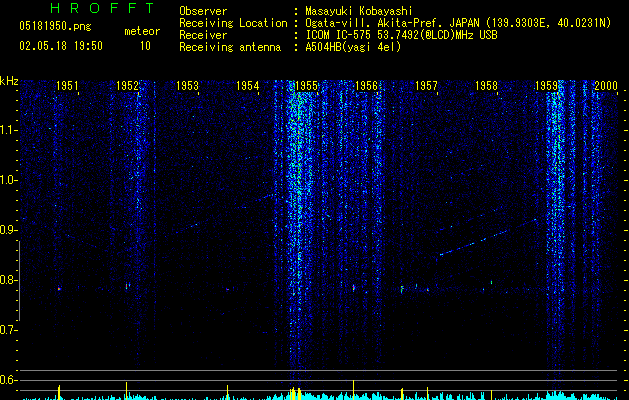629x400 pixels.
Task: Click the 1956 time axis label
Action: 366,85
